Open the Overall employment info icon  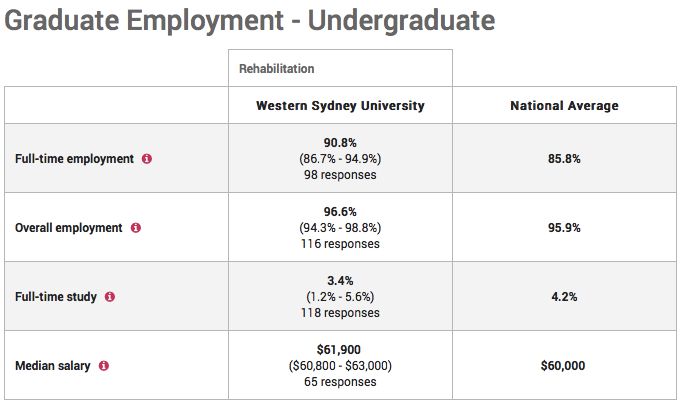136,228
